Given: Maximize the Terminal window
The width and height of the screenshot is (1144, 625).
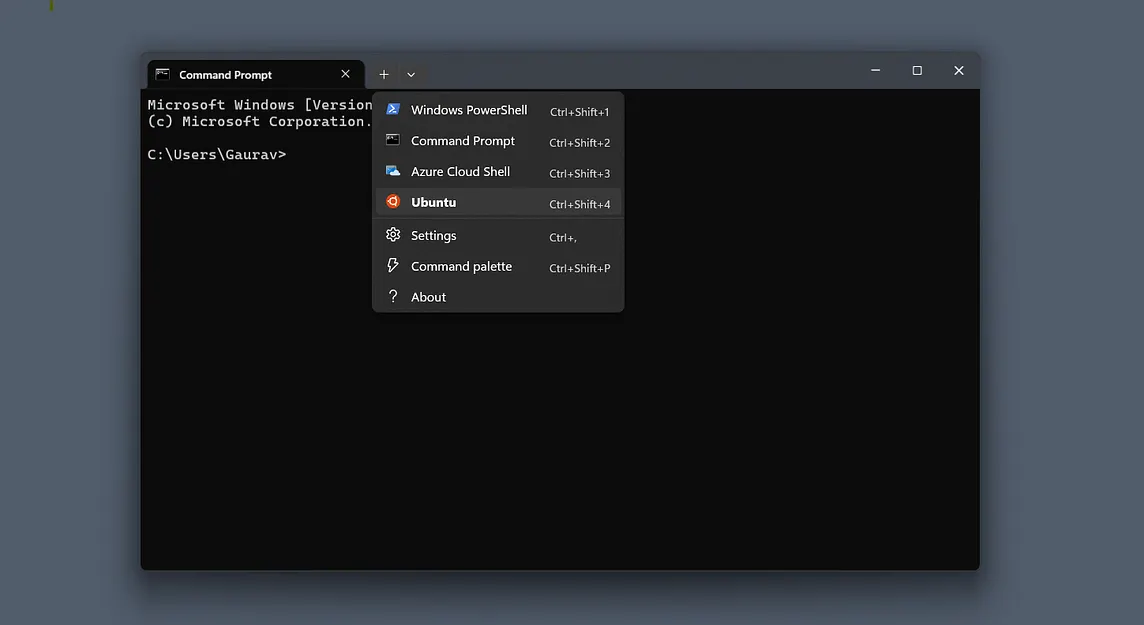Looking at the screenshot, I should 917,71.
